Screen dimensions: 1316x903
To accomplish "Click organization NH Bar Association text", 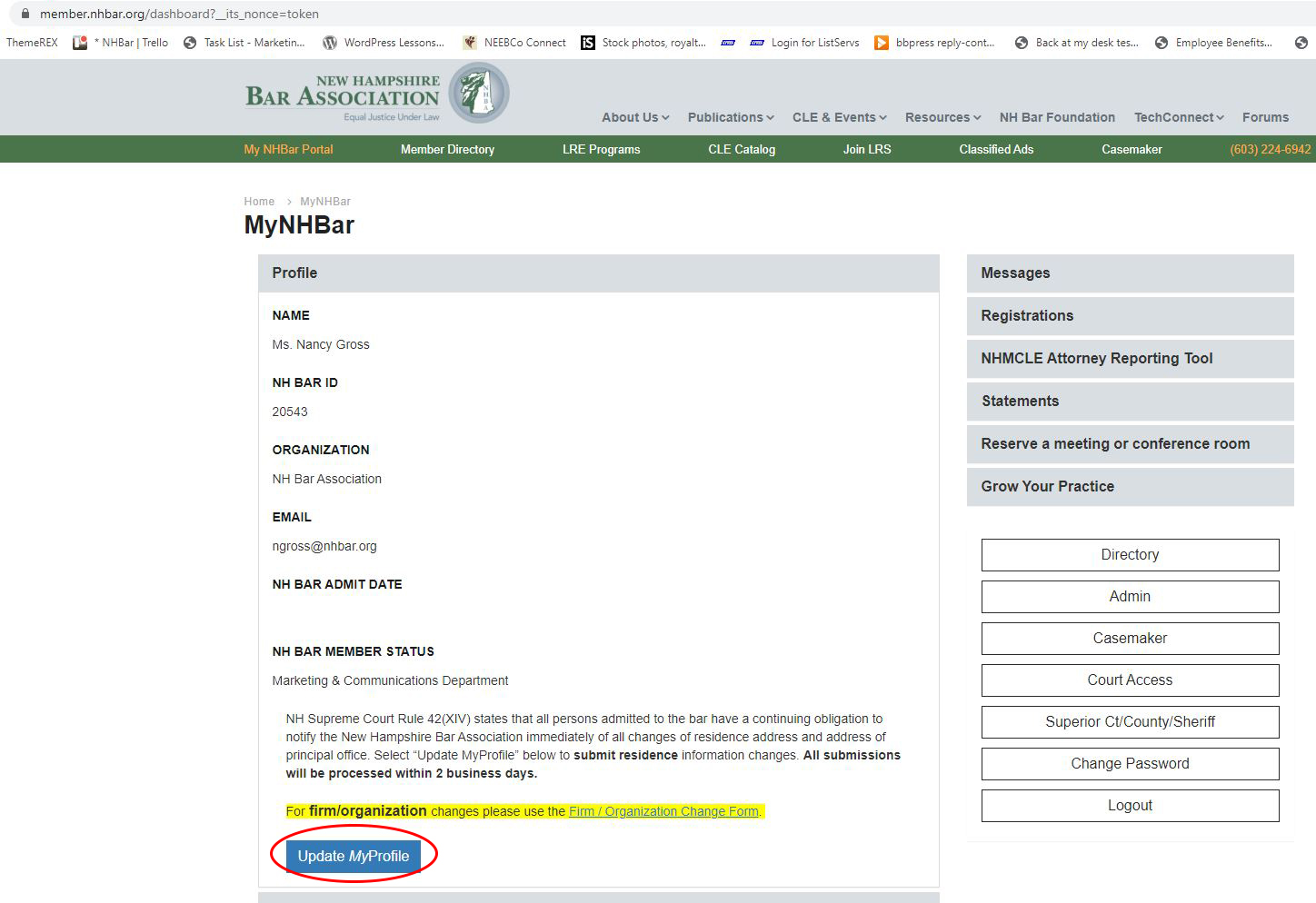I will pyautogui.click(x=327, y=479).
